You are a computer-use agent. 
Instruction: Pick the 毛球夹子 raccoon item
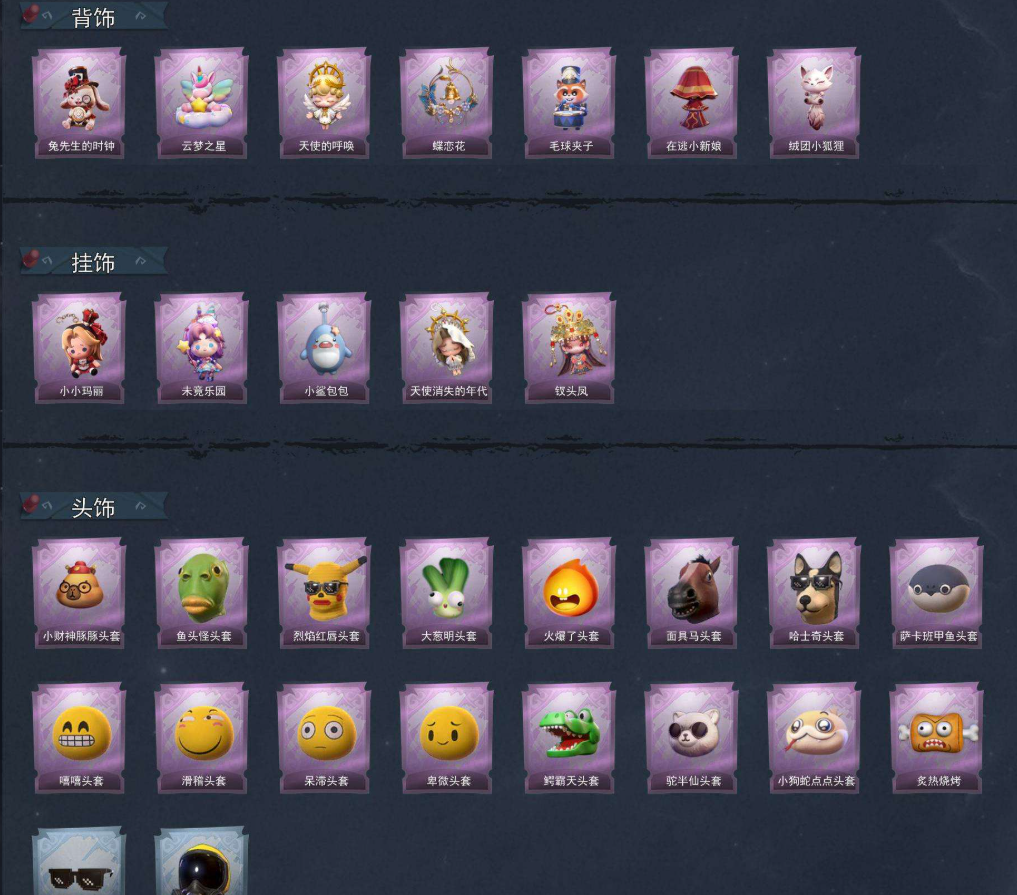pyautogui.click(x=570, y=102)
